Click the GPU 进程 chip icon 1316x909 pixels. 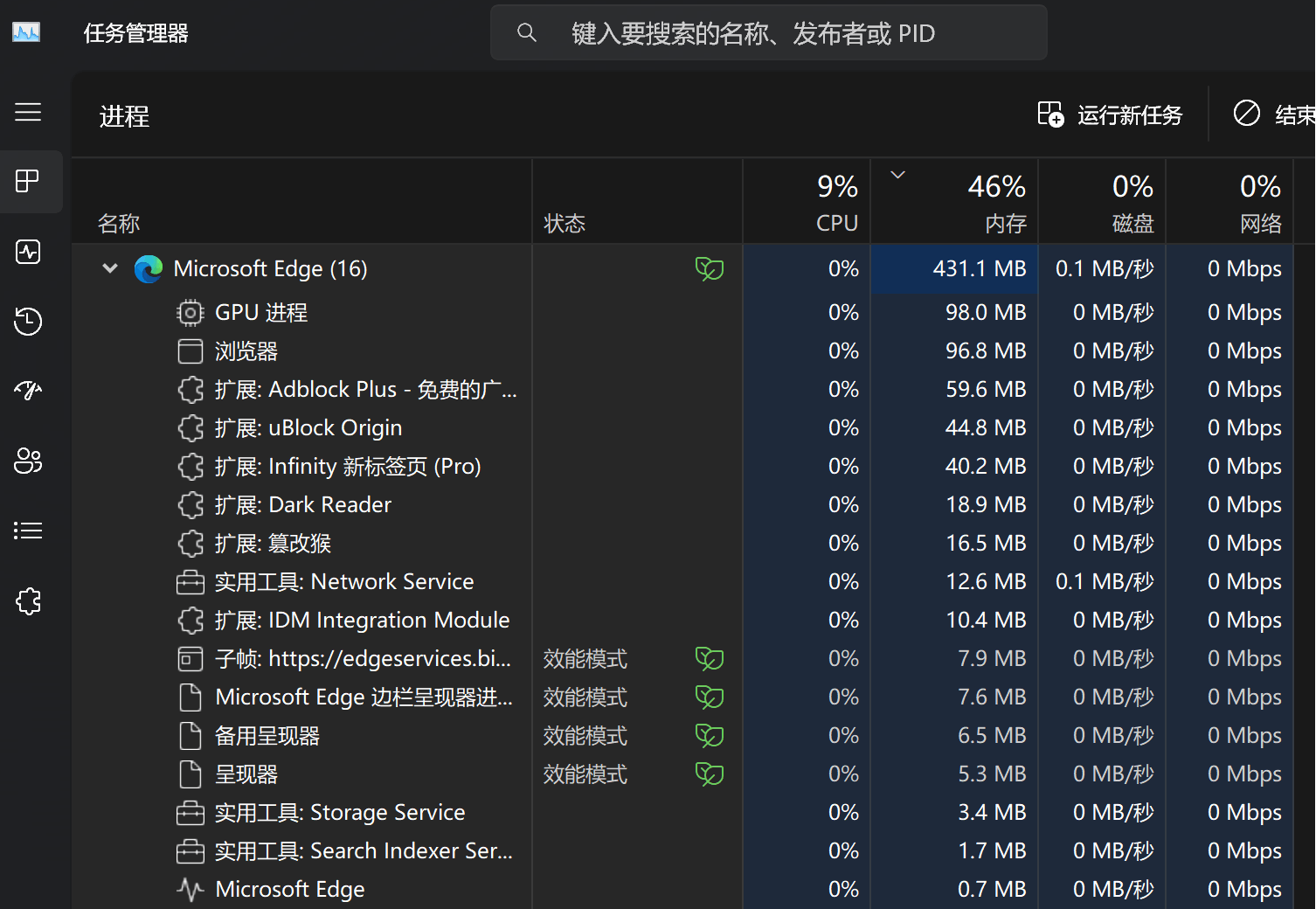coord(190,313)
